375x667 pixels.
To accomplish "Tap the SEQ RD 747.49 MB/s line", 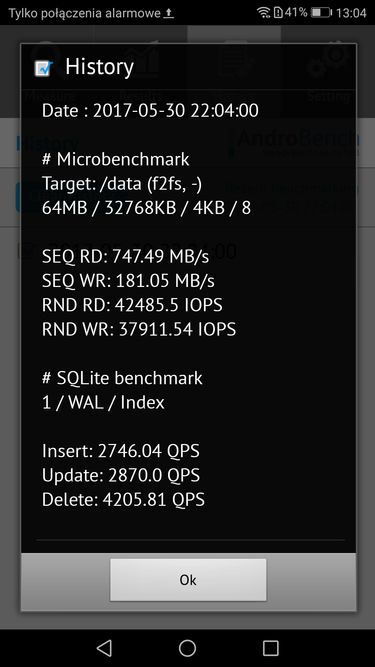I will 125,257.
